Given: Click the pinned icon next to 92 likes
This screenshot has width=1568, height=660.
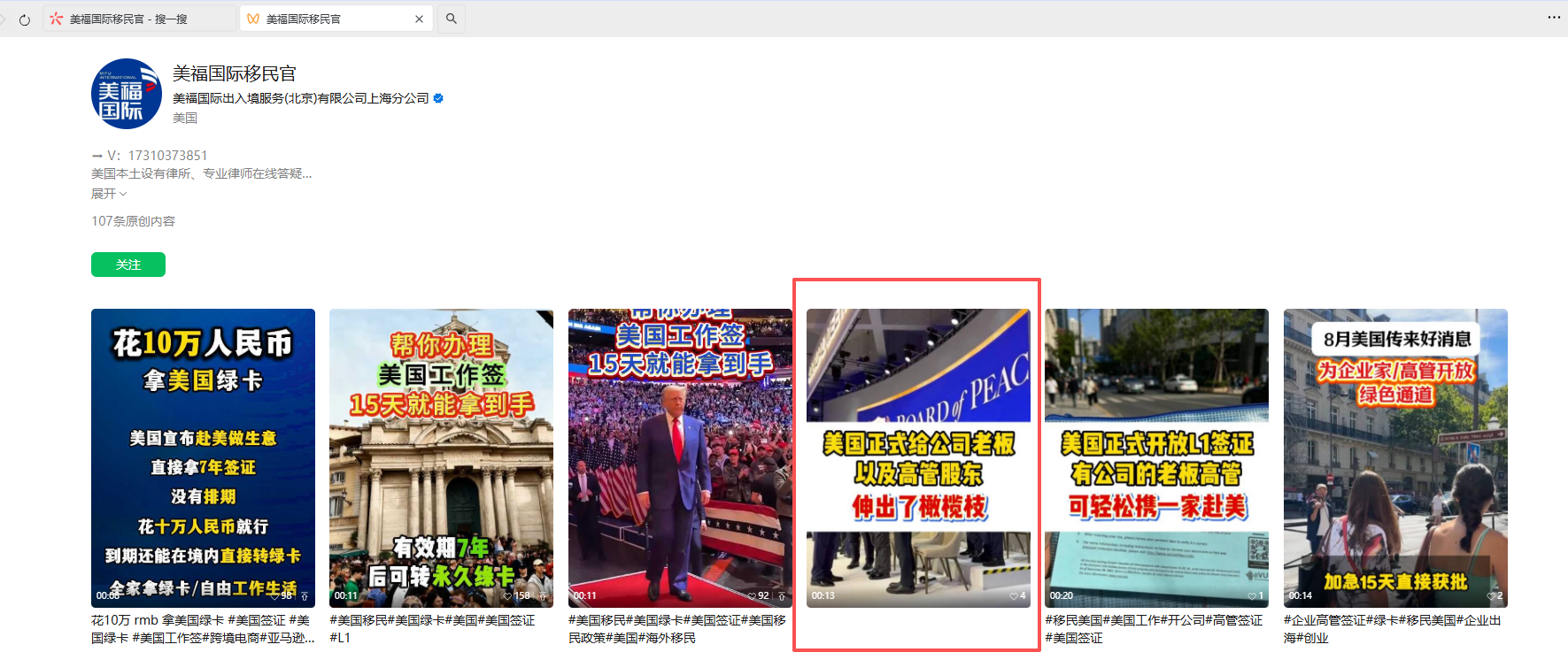Looking at the screenshot, I should [781, 596].
